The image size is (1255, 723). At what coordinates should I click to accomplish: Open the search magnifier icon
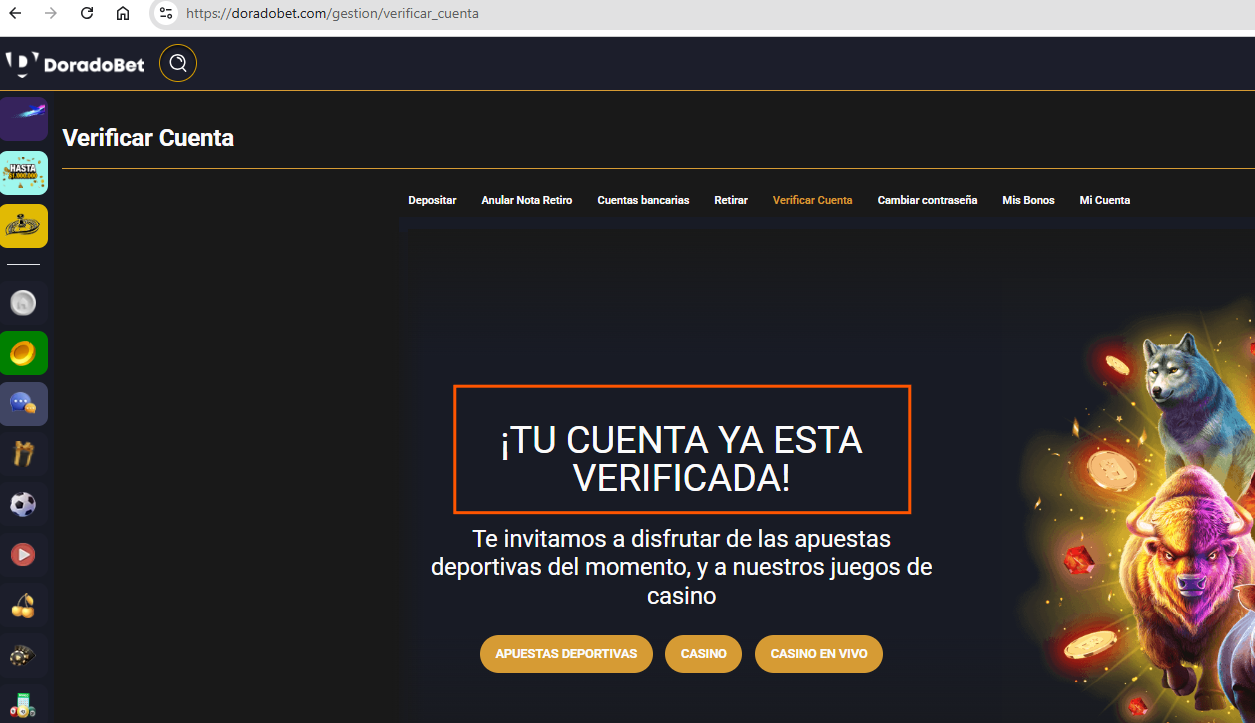(x=178, y=64)
